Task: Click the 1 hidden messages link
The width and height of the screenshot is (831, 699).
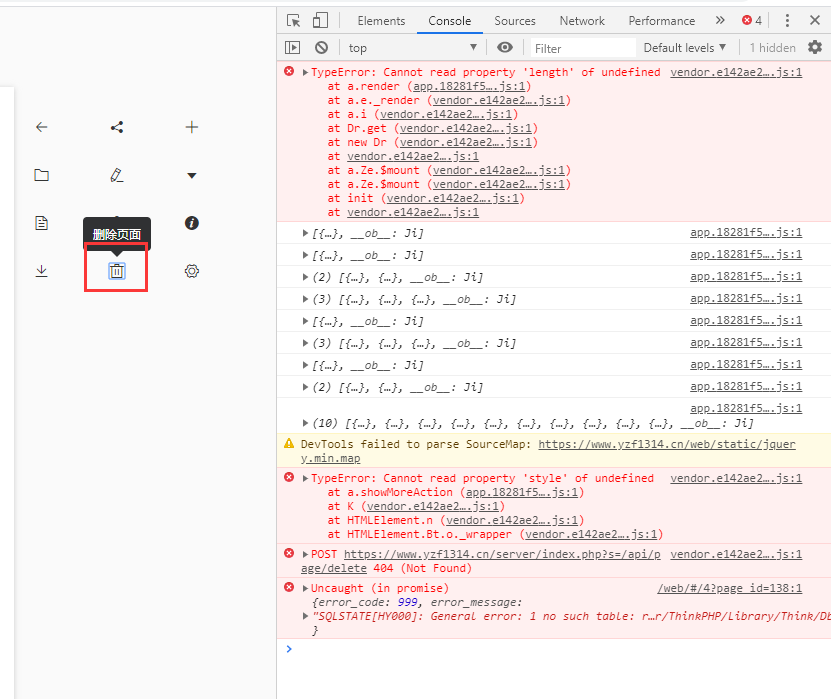Action: (771, 47)
